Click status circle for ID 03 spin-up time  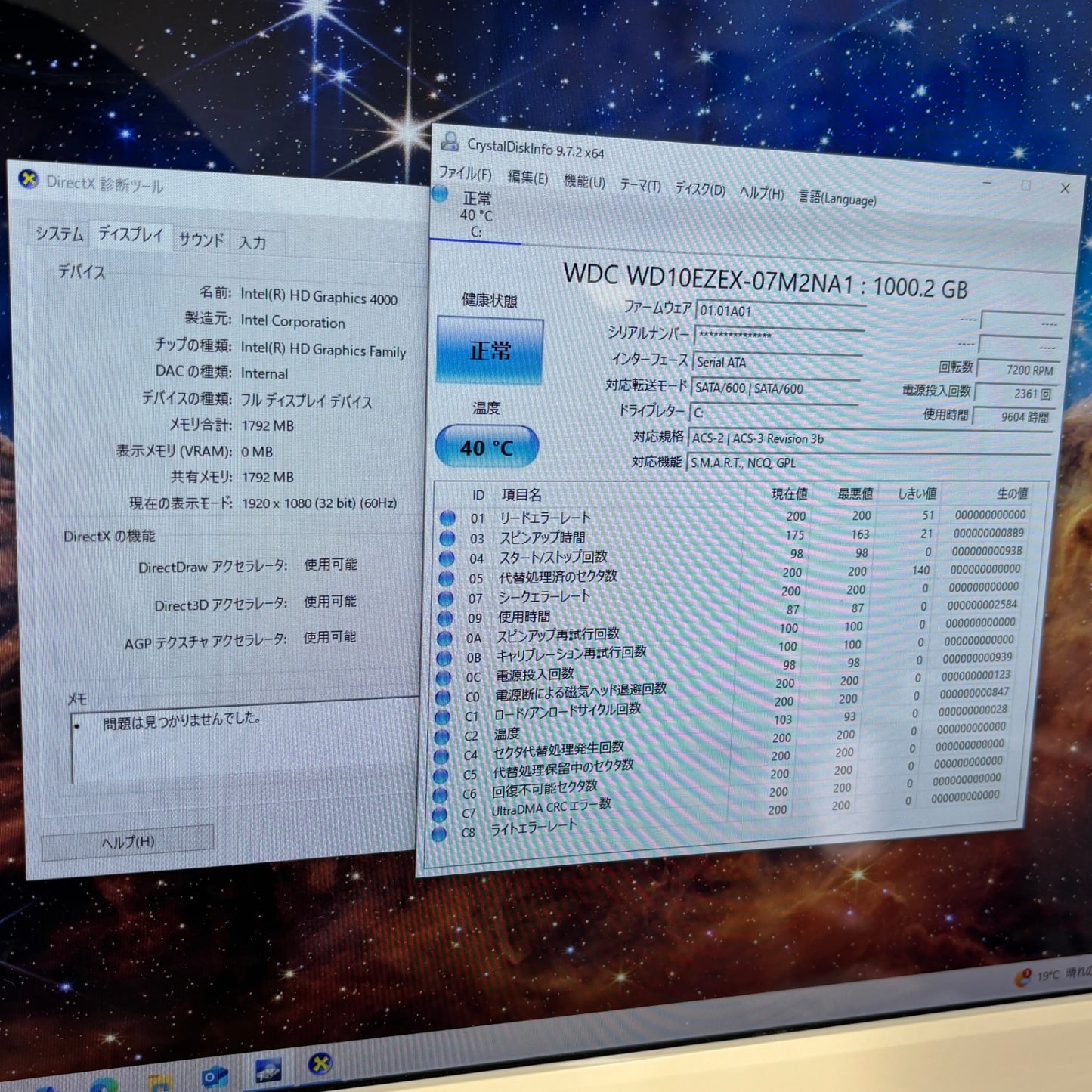pyautogui.click(x=447, y=538)
